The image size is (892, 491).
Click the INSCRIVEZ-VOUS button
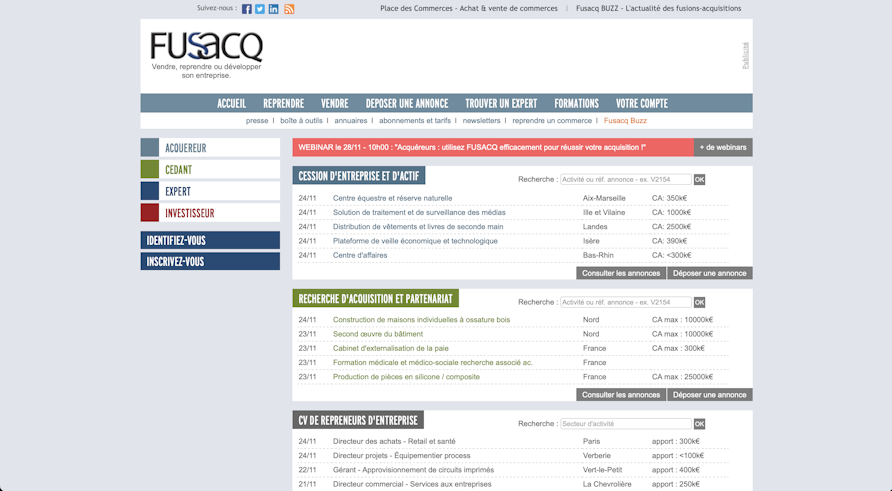click(x=210, y=261)
